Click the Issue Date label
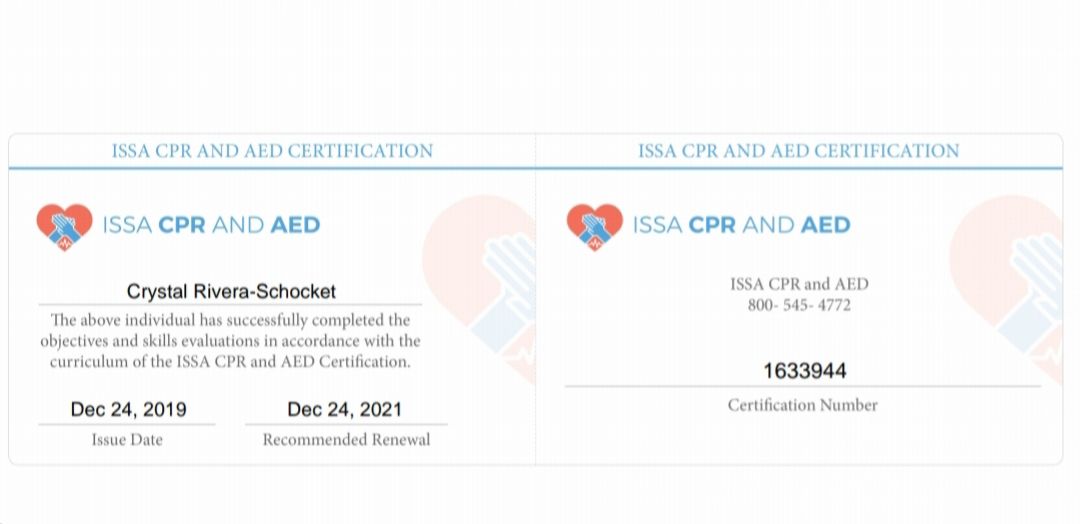Viewport: 1080px width, 524px height. [x=127, y=440]
